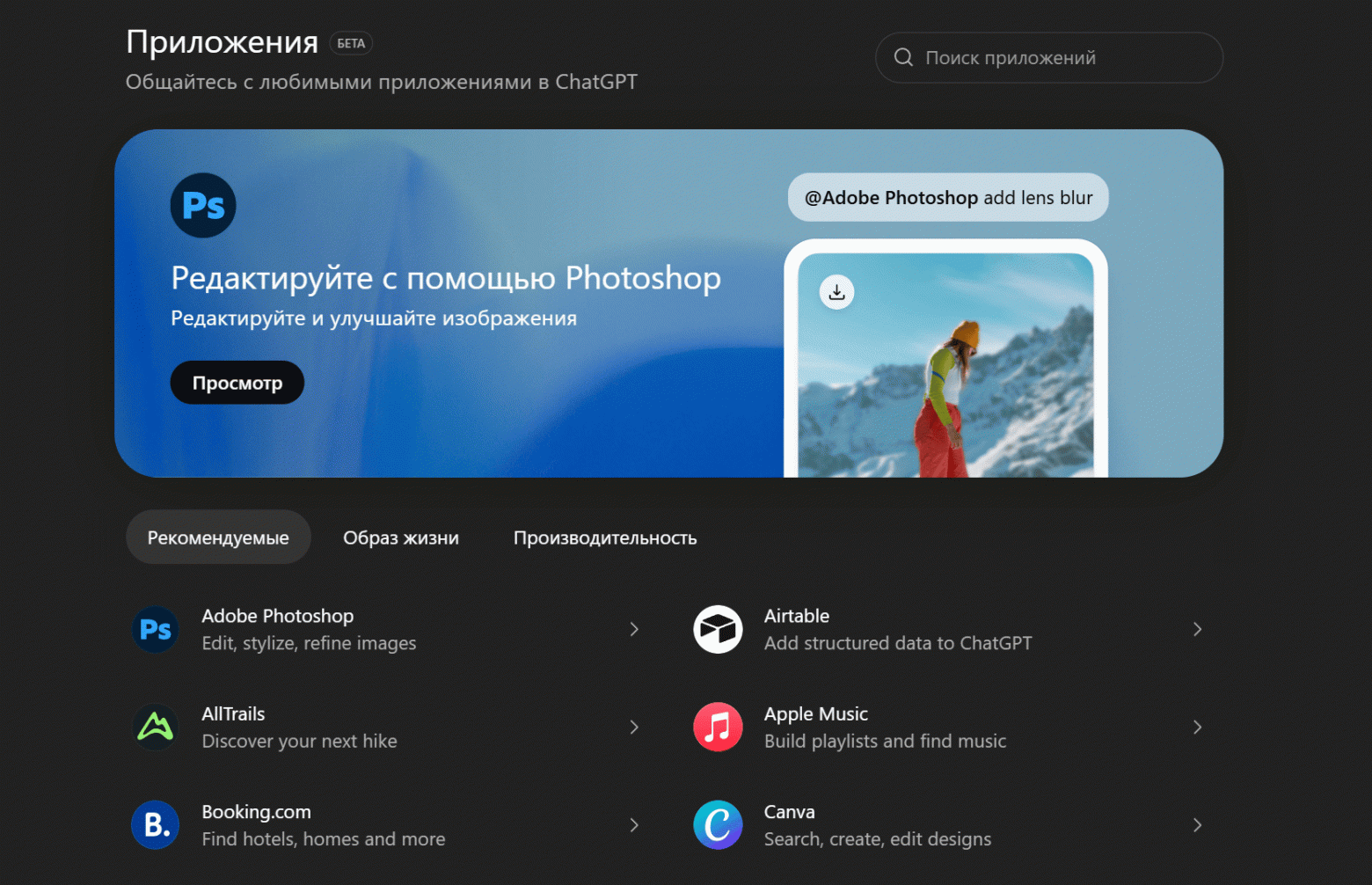Click the Canva app icon
1372x885 pixels.
pos(718,825)
